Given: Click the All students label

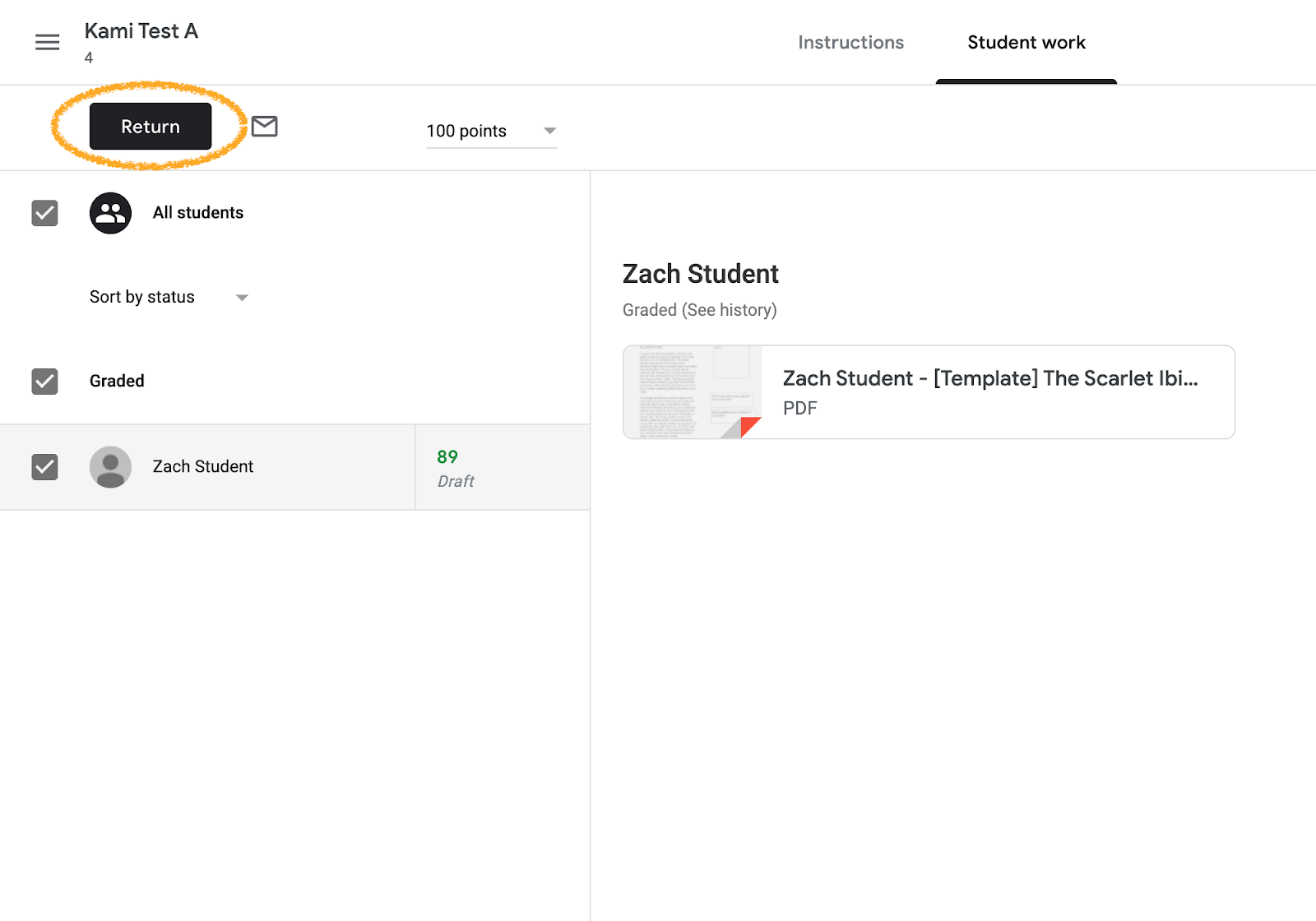Looking at the screenshot, I should tap(197, 213).
